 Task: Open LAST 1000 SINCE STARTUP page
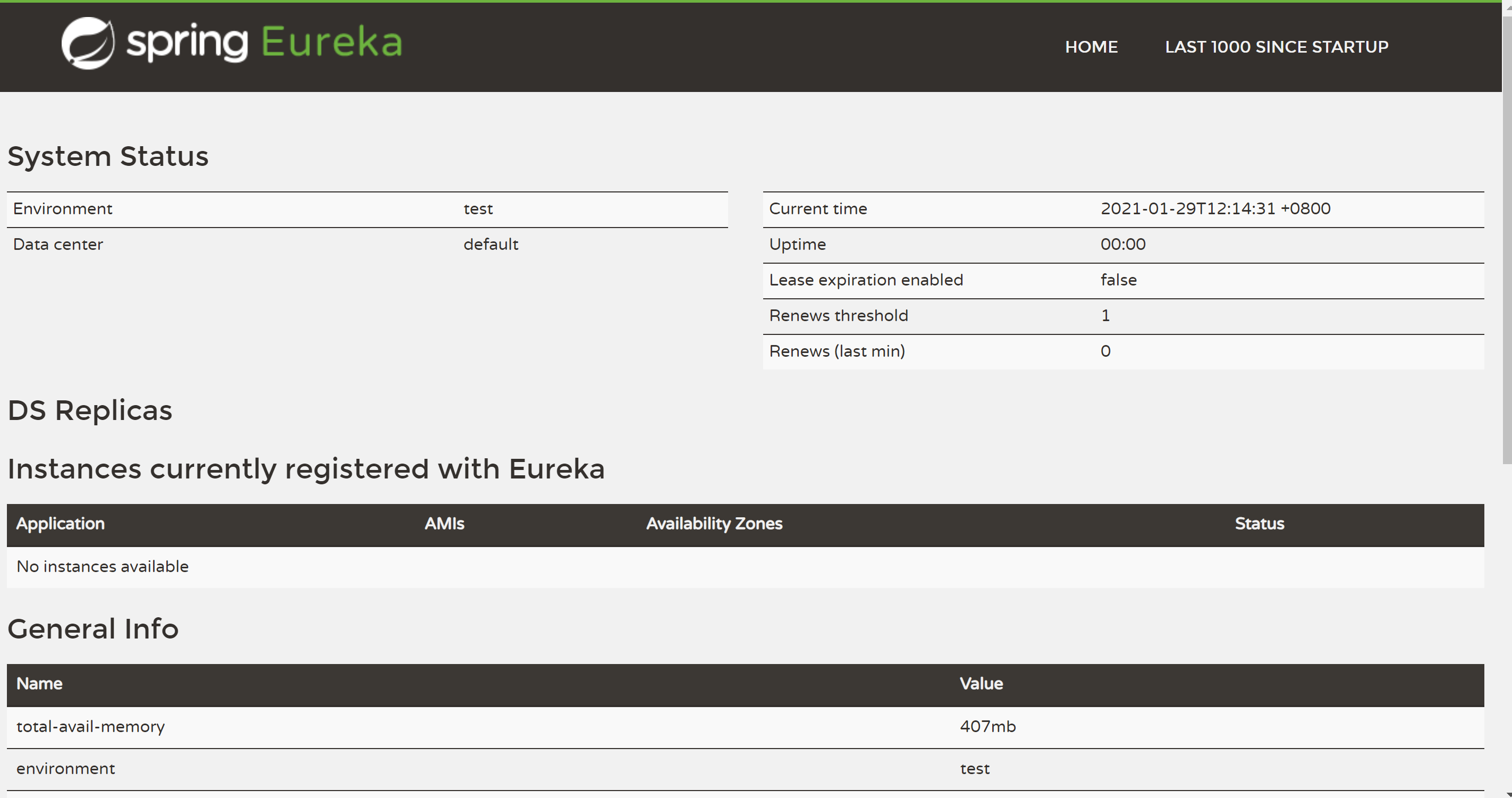[1276, 47]
